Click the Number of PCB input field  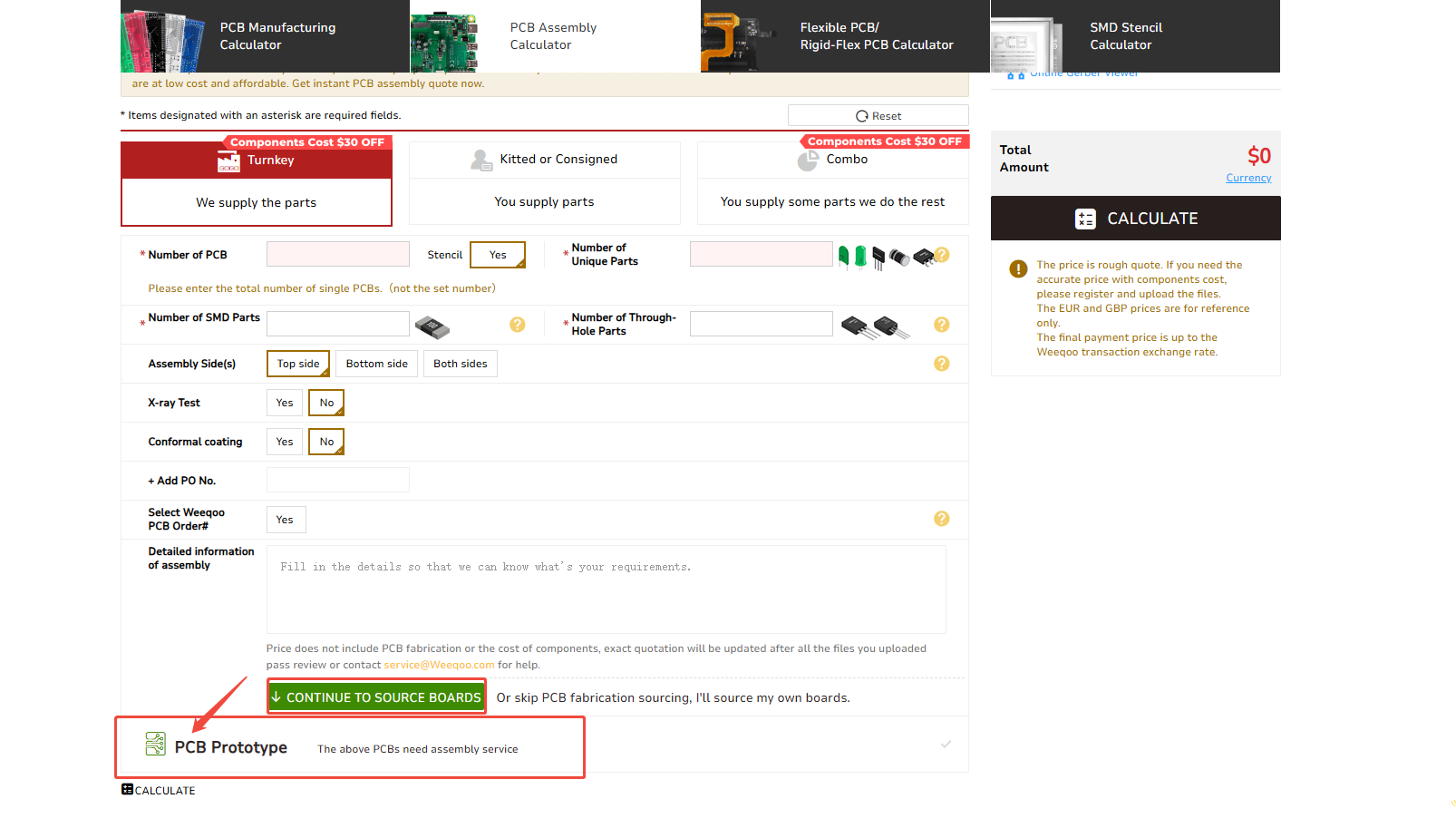click(x=337, y=255)
